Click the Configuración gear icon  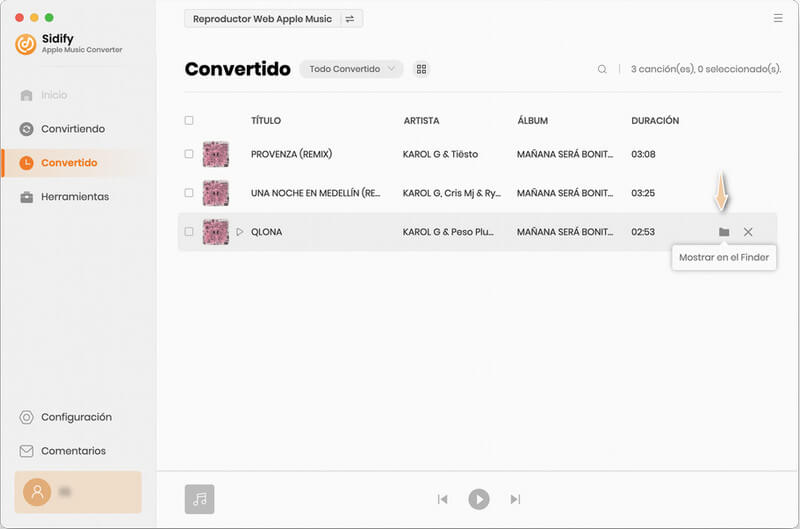coord(26,417)
